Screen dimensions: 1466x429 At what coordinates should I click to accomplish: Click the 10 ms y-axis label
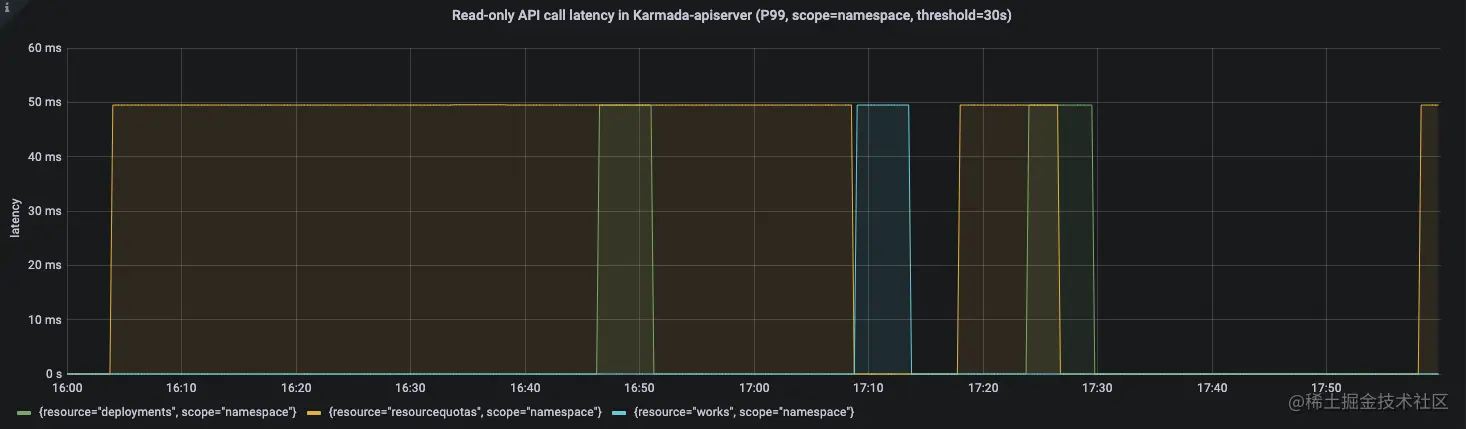(x=45, y=320)
